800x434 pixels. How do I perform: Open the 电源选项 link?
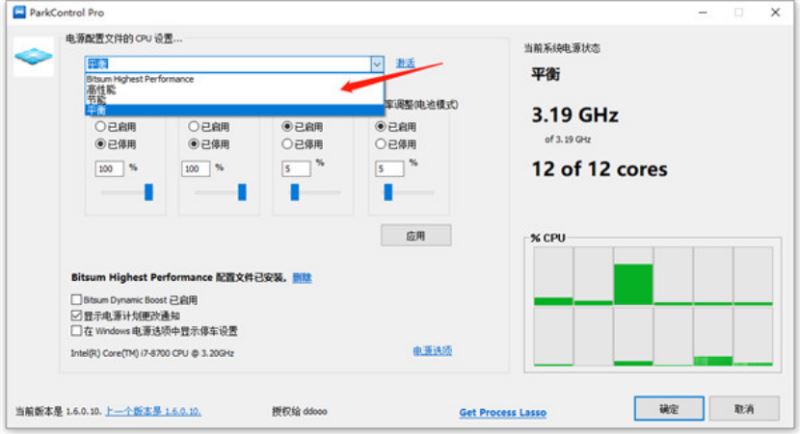433,351
